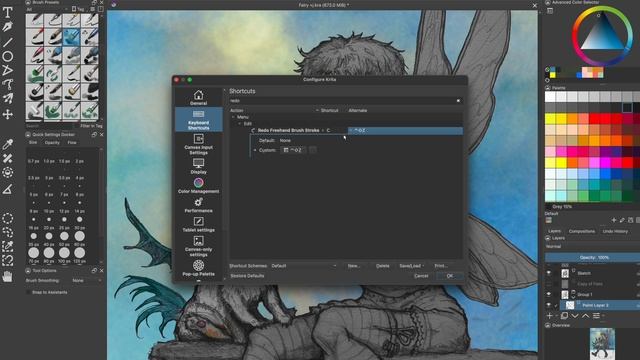Collapse the Edit tree node
The height and width of the screenshot is (360, 640).
click(240, 124)
